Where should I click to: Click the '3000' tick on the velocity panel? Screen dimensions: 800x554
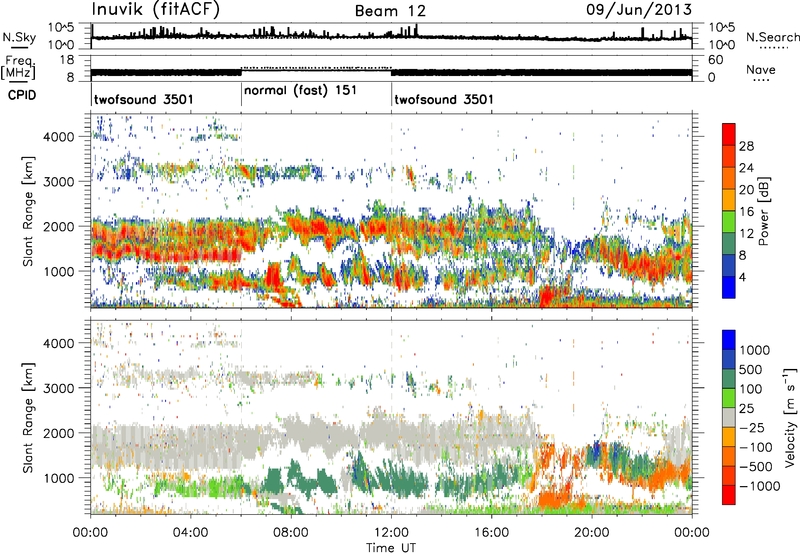(x=58, y=388)
